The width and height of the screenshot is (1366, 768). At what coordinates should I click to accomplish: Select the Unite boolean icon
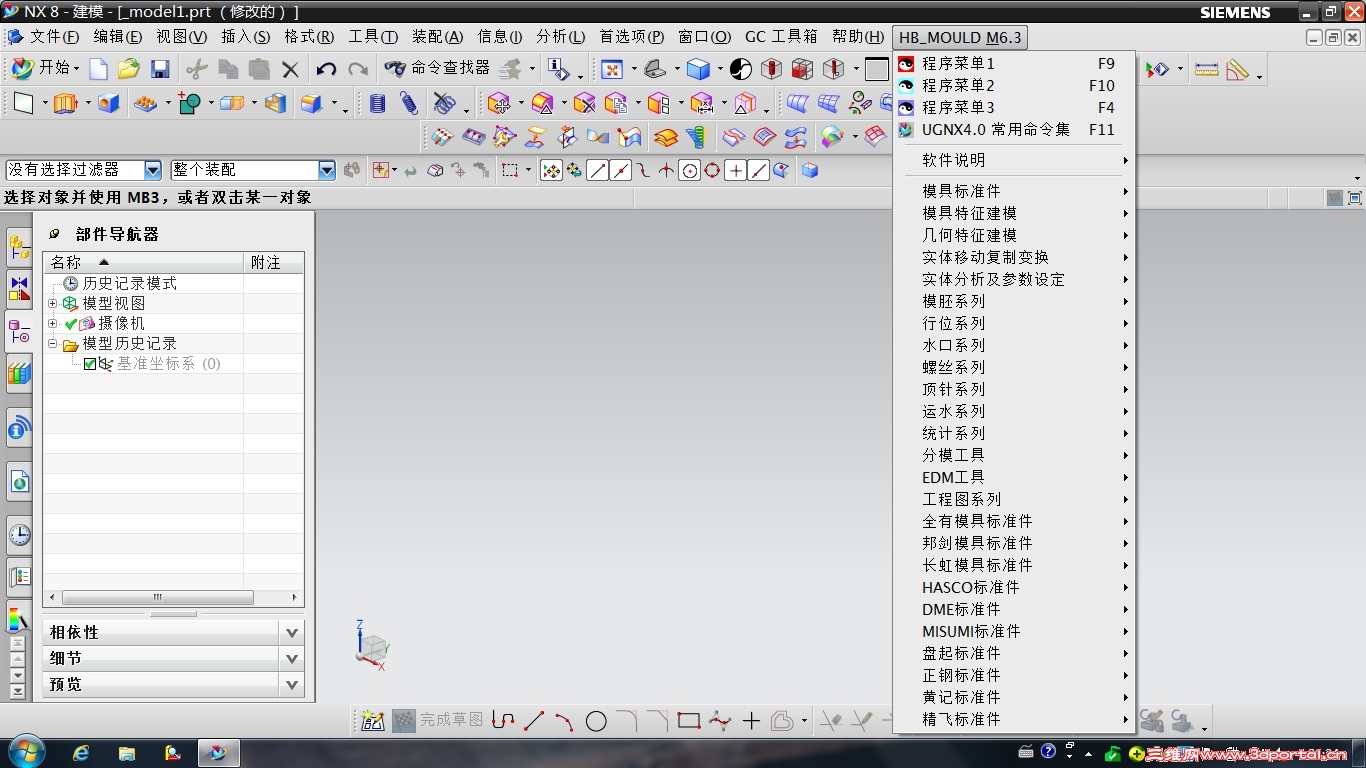[190, 103]
